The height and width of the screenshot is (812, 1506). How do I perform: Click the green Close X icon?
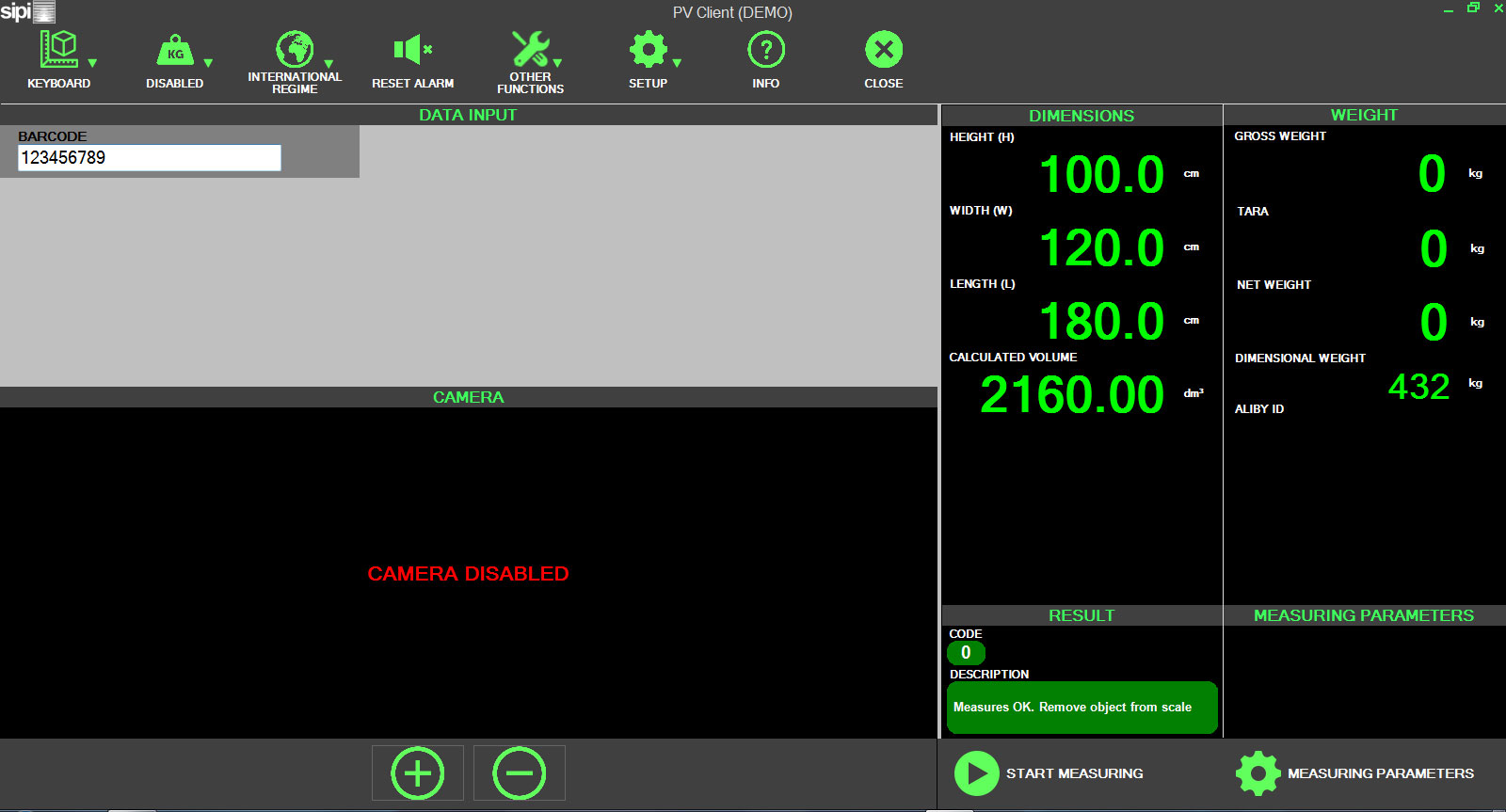(x=883, y=49)
